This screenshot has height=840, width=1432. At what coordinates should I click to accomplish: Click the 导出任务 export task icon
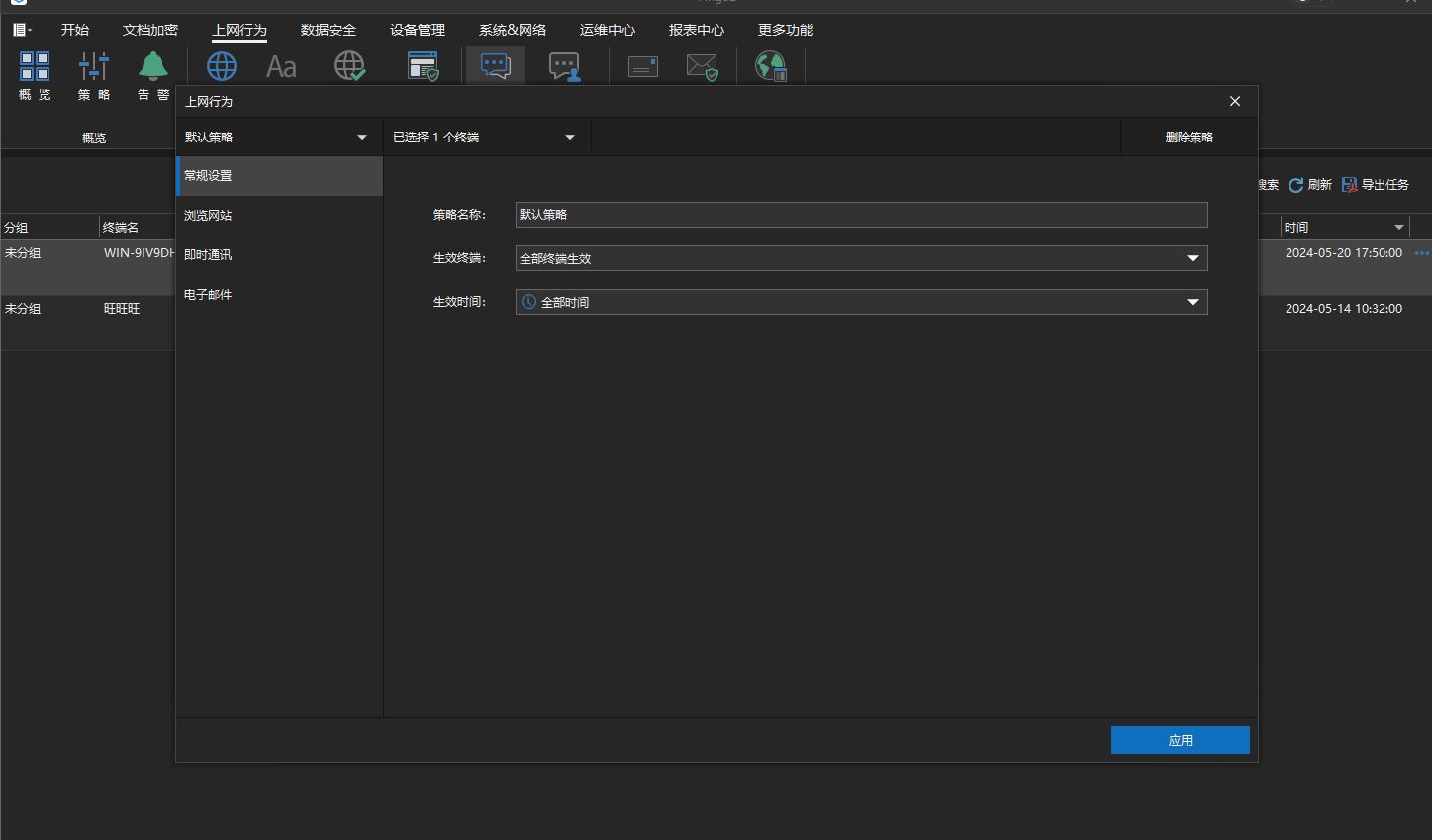(1350, 185)
